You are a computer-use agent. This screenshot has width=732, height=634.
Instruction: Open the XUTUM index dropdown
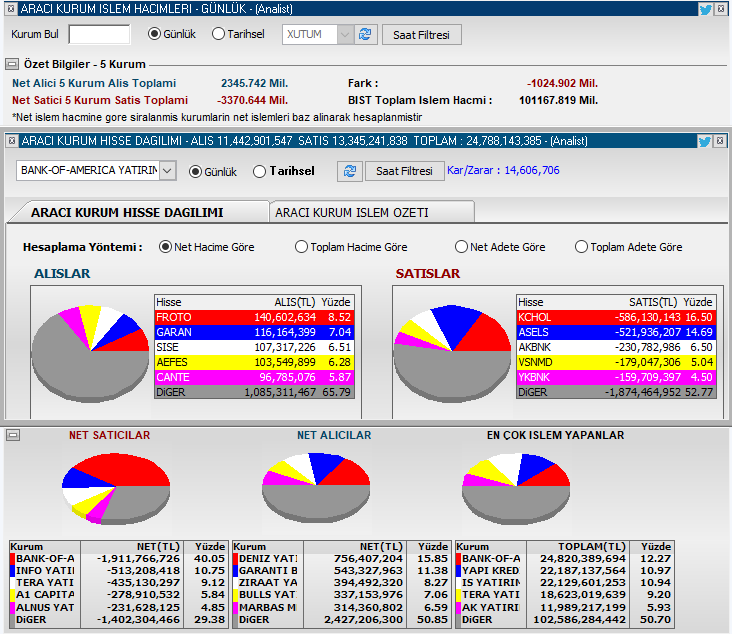click(345, 35)
